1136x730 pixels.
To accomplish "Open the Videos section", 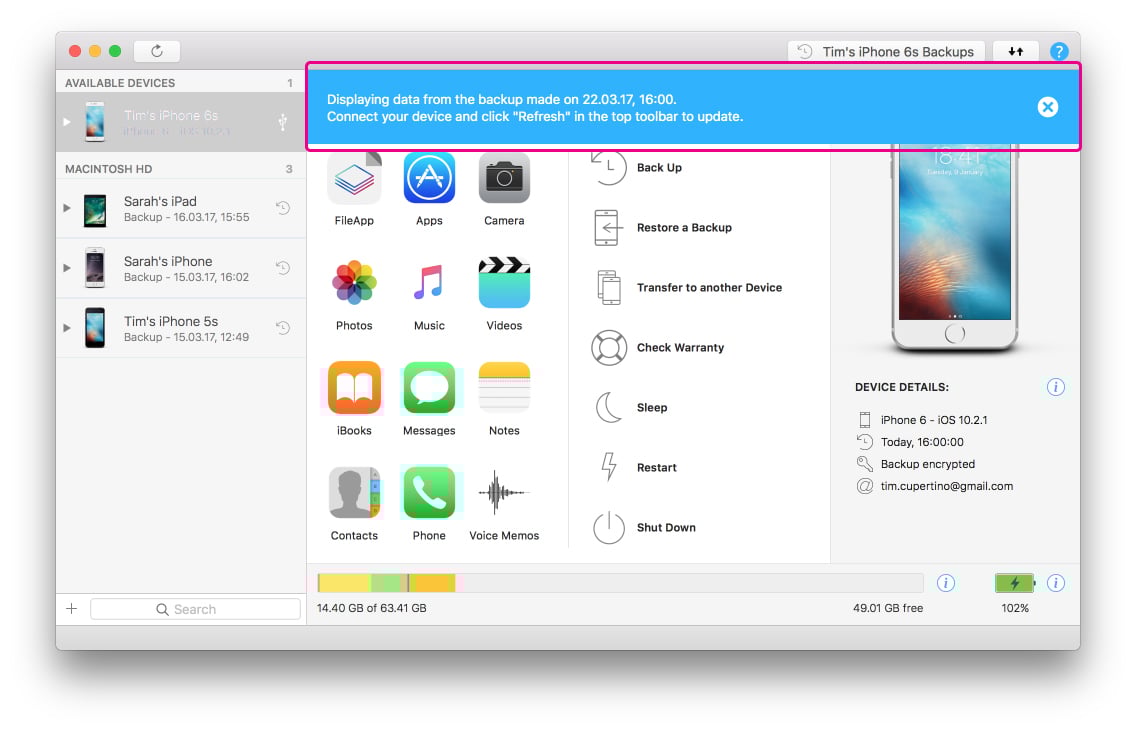I will point(504,283).
